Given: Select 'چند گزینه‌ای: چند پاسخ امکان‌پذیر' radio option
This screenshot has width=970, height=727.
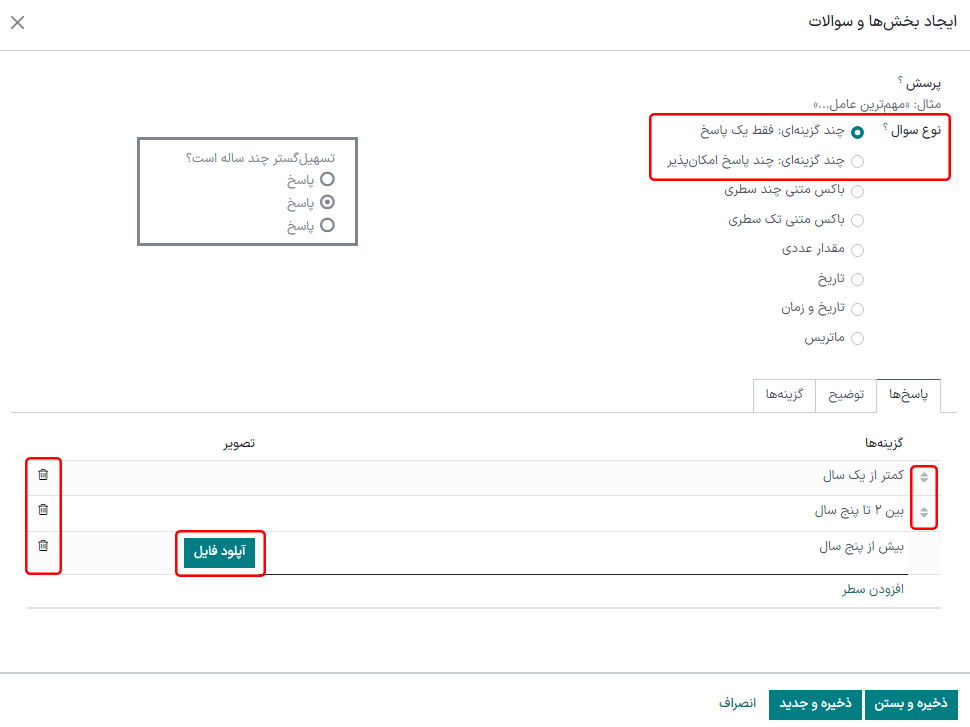Looking at the screenshot, I should click(857, 161).
